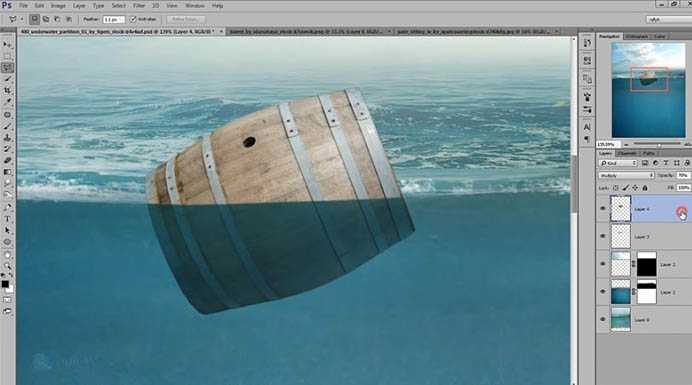
Task: Click the Lock position icon in Layers panel
Action: coord(636,188)
